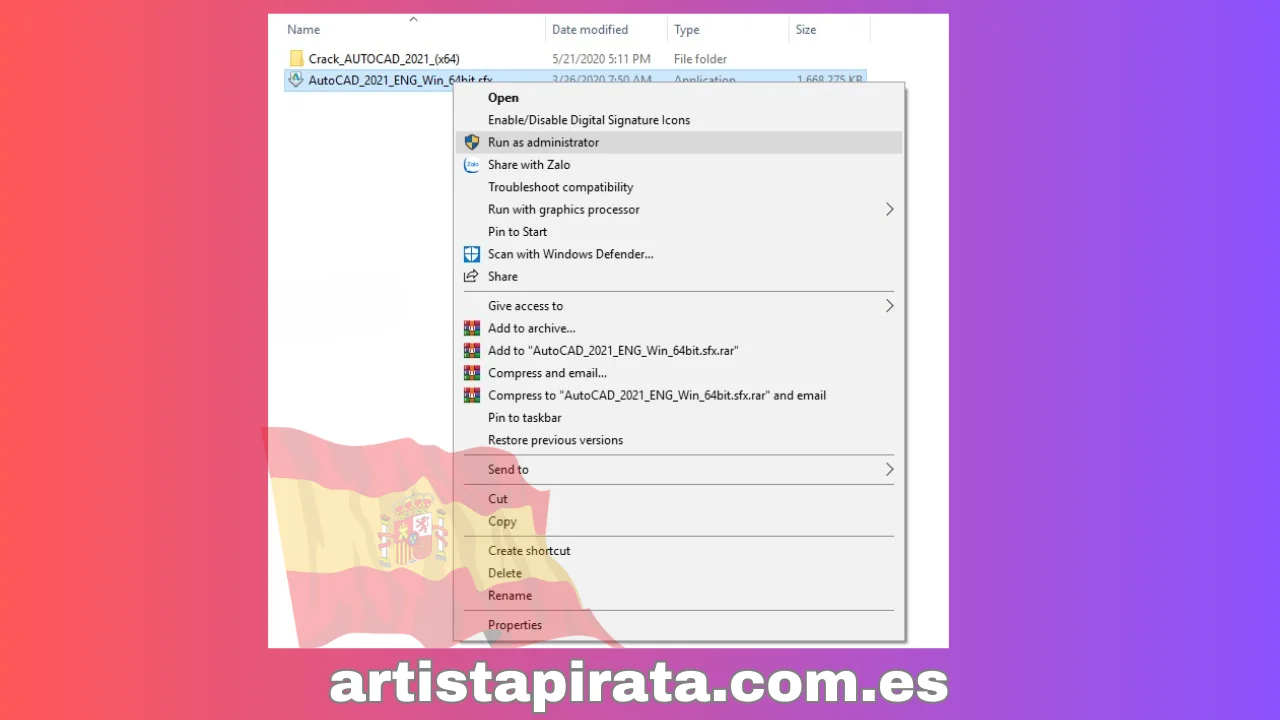Click the Zalo icon in context menu
Screen dimensions: 1280x720
(472, 165)
